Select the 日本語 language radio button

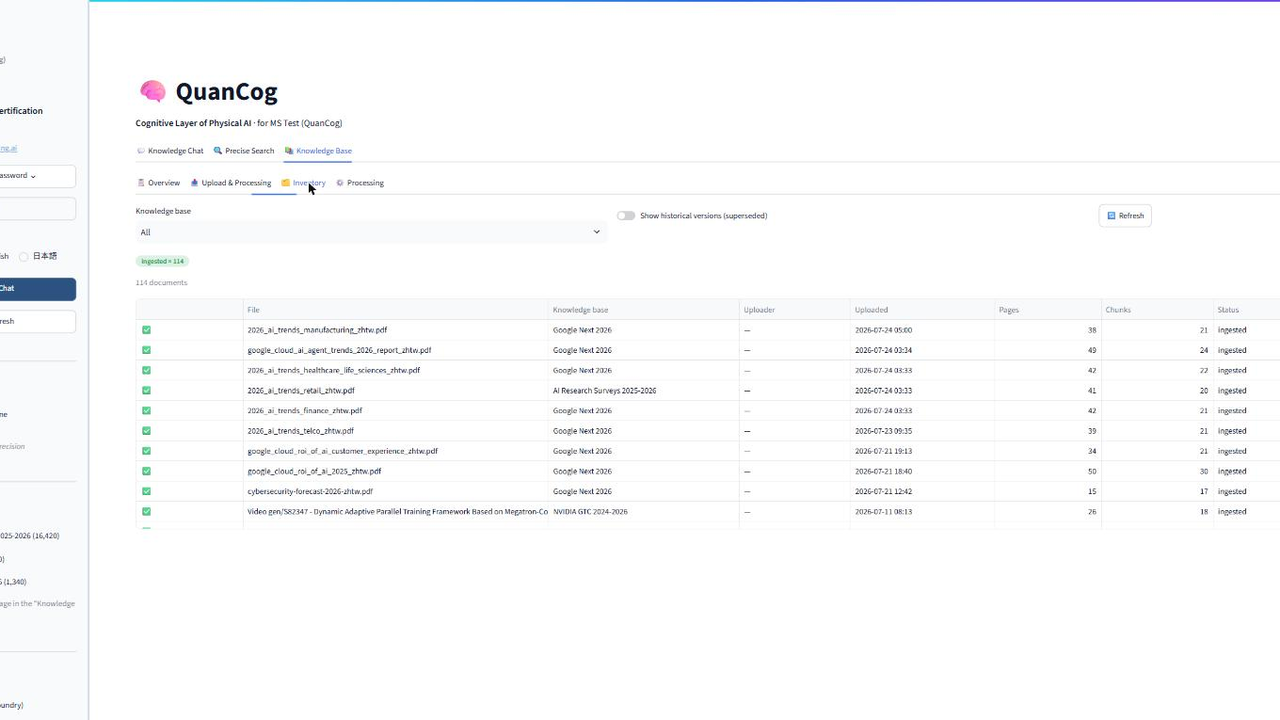[24, 256]
